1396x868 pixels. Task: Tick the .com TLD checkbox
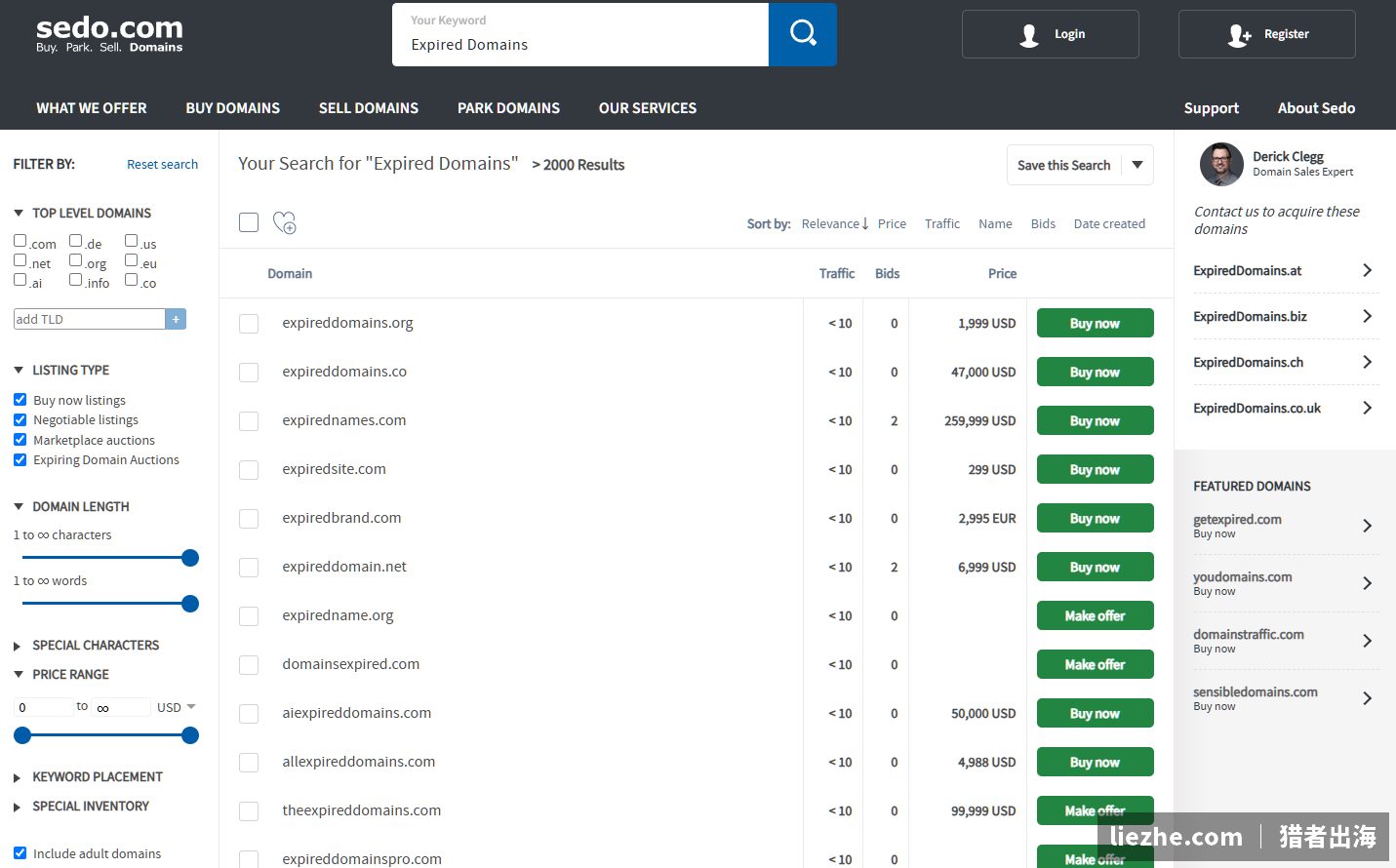20,241
